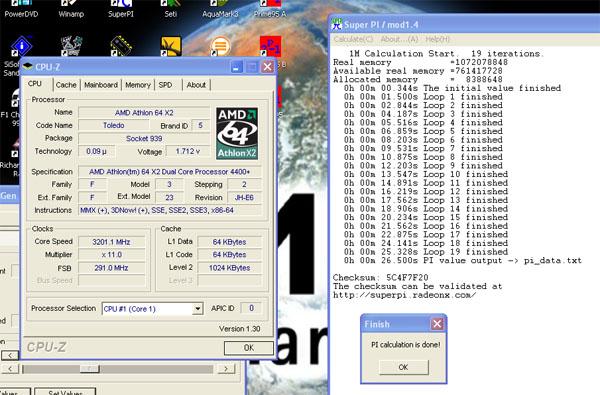
Task: Click the Technology 0.09 µ value
Action: 96,151
